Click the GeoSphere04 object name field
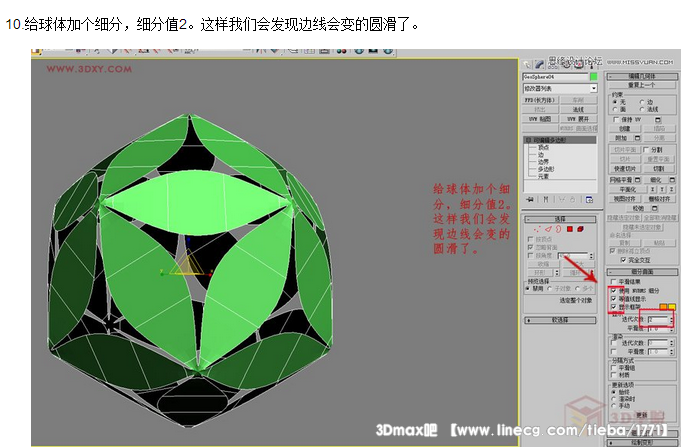The width and height of the screenshot is (697, 447). coord(555,77)
